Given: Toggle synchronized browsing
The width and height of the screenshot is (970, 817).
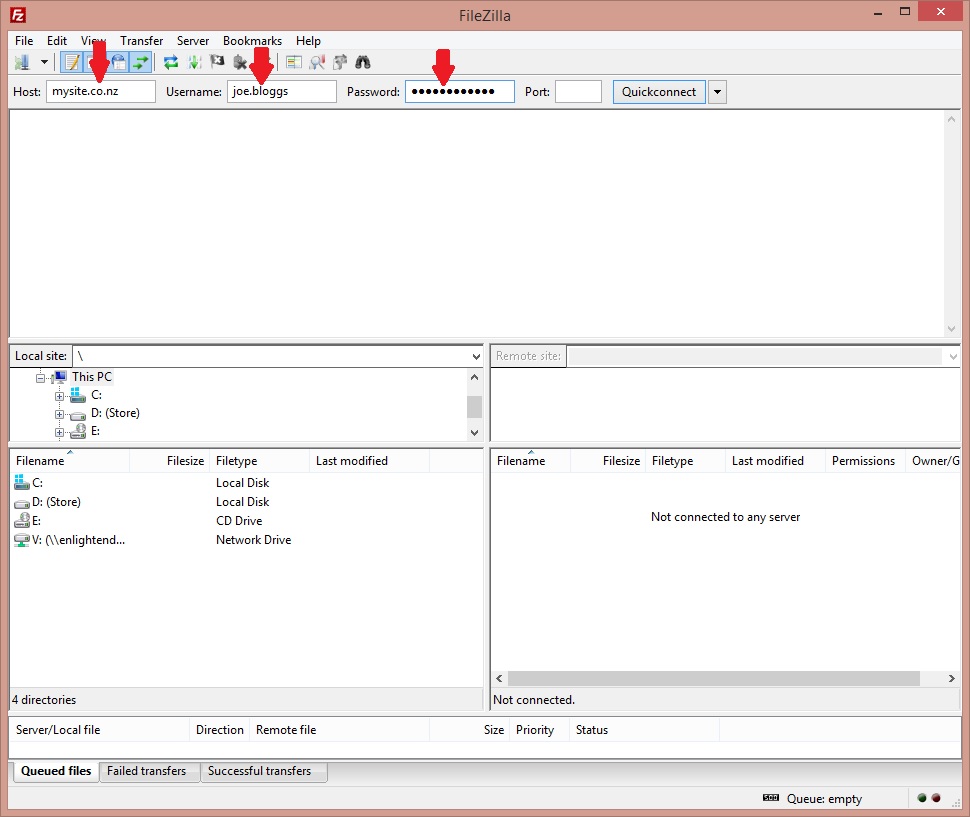Looking at the screenshot, I should (340, 62).
